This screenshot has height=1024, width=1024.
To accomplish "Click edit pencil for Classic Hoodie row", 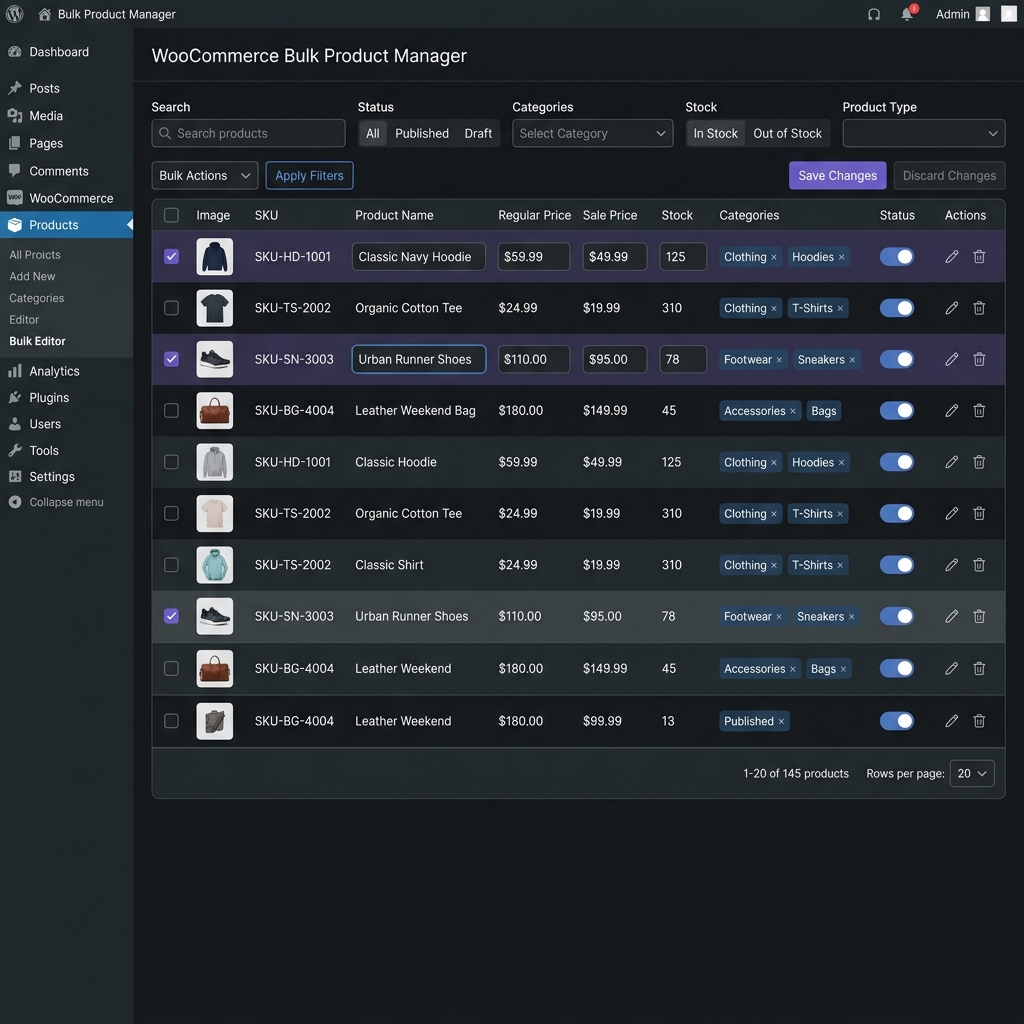I will (952, 462).
